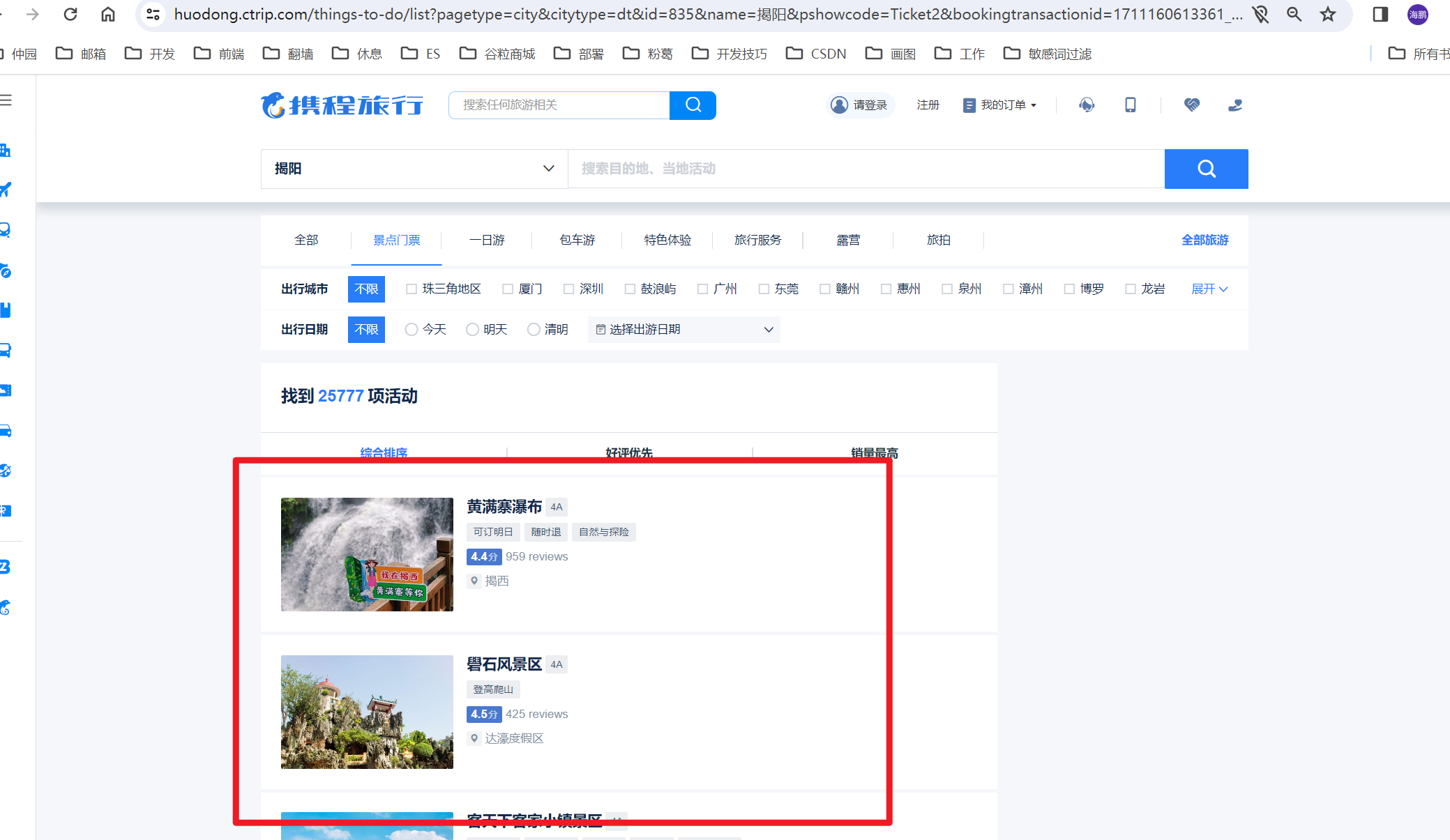
Task: Check the 深圳 departure city checkbox
Action: coord(569,289)
